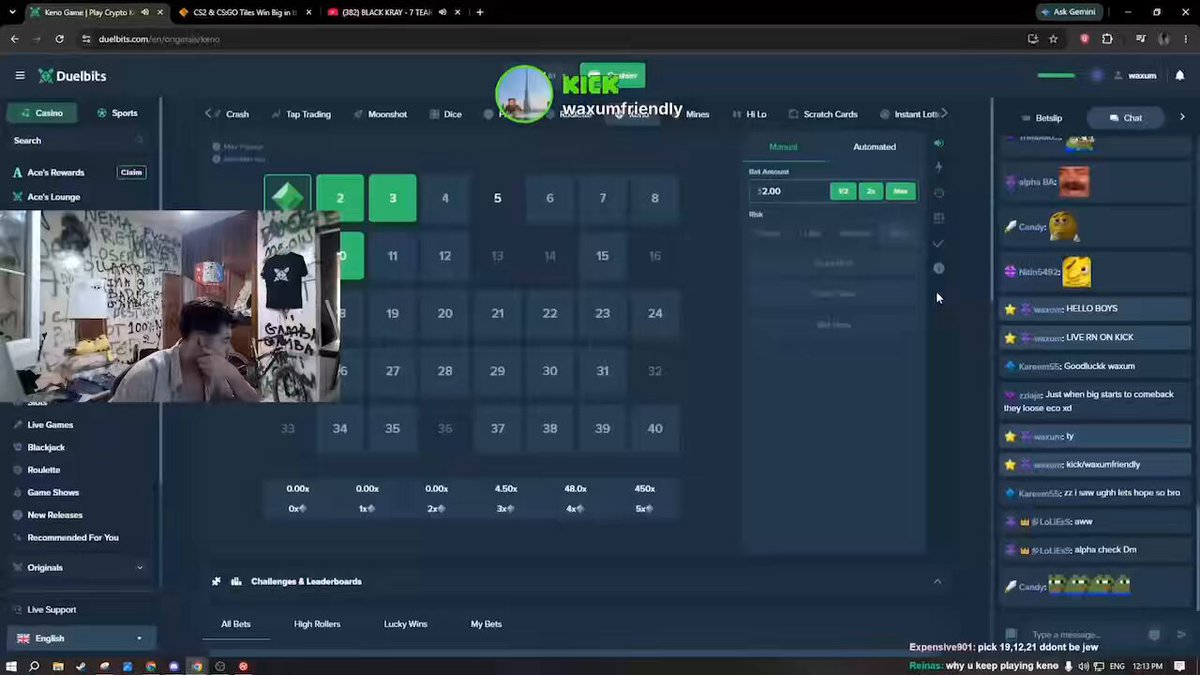The width and height of the screenshot is (1200, 675).
Task: Open the Duelbits hamburger menu
Action: pos(20,76)
